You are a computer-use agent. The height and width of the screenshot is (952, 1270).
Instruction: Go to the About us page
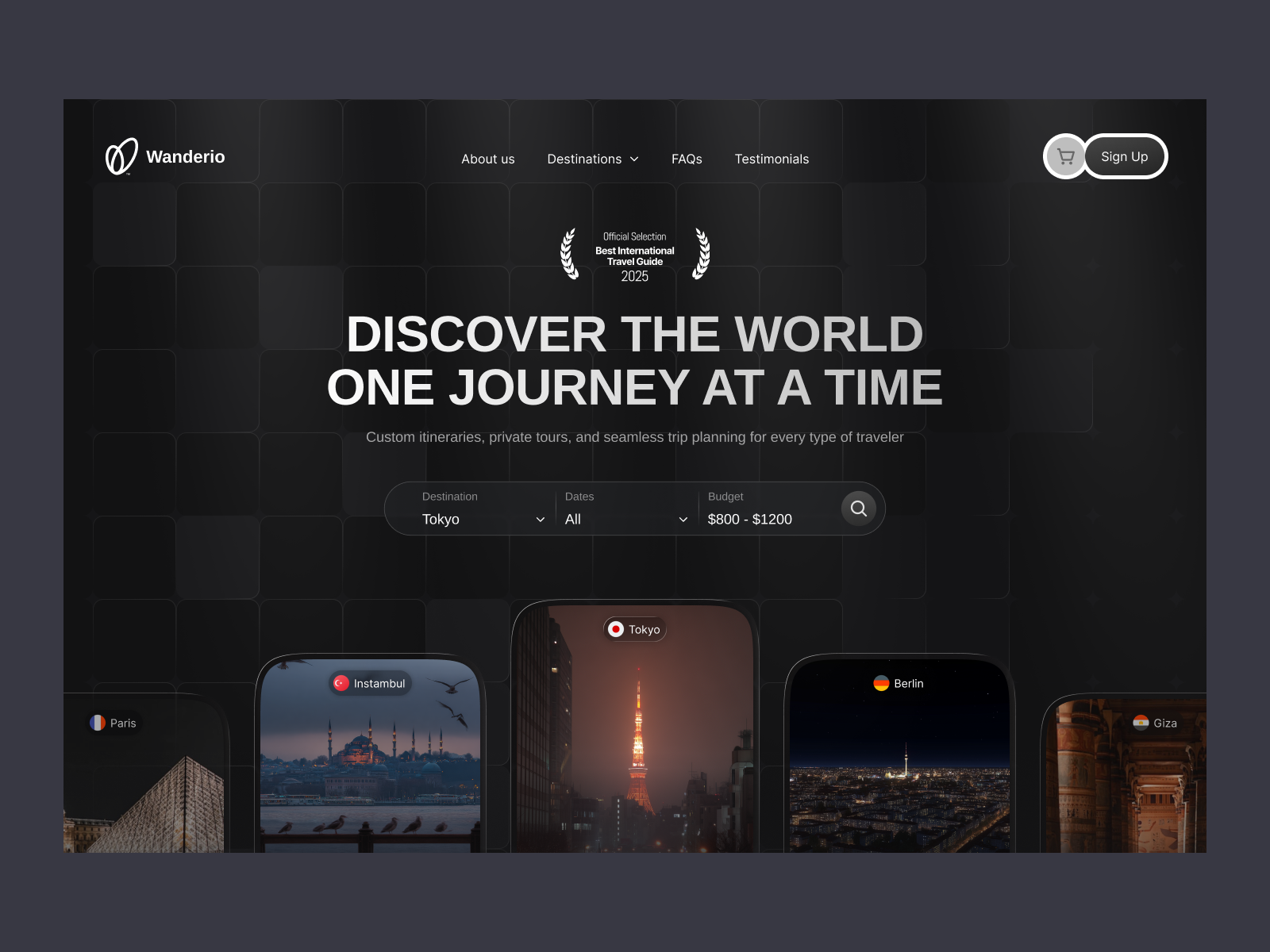click(x=487, y=159)
